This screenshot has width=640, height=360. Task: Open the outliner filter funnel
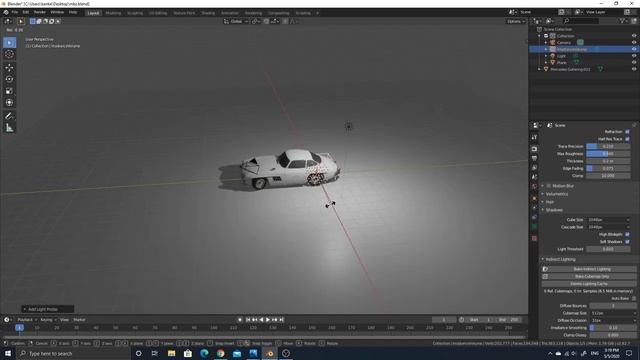(x=622, y=21)
